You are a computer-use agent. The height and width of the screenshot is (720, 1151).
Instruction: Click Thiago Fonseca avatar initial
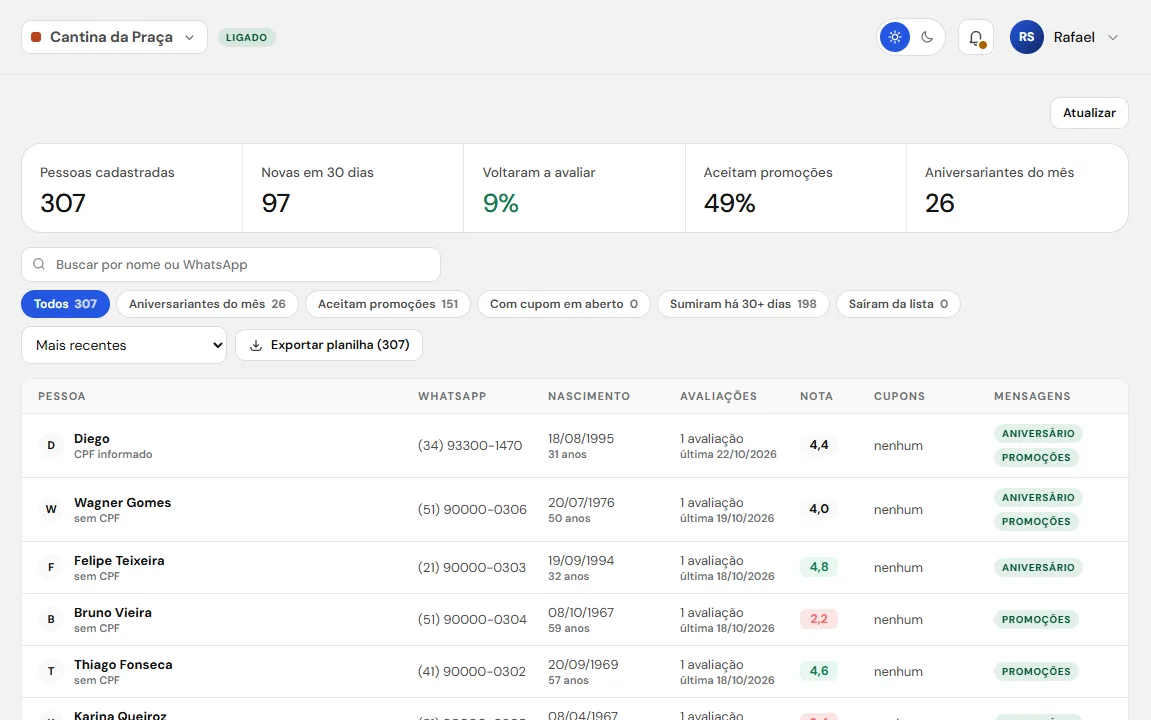click(x=51, y=672)
